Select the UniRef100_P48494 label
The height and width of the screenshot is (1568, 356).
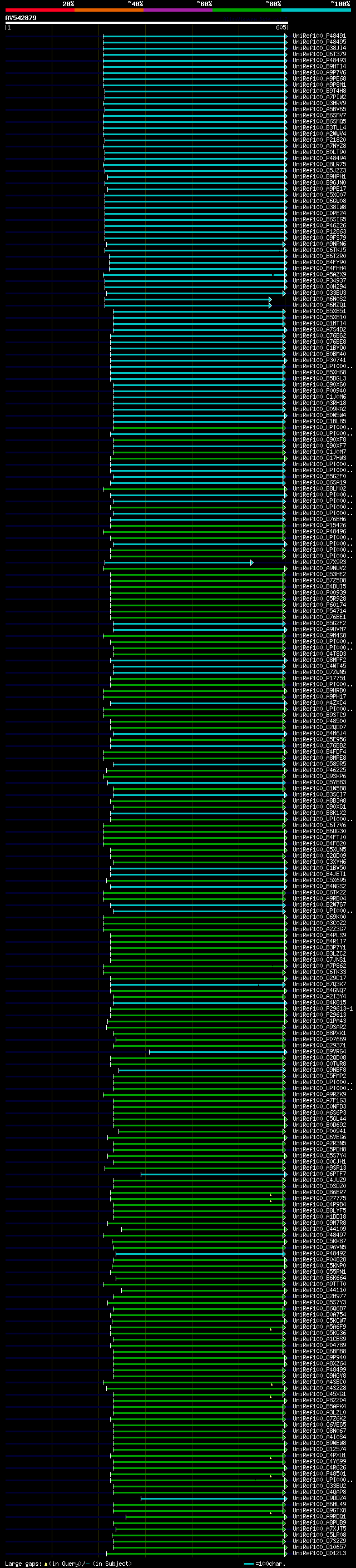click(319, 159)
